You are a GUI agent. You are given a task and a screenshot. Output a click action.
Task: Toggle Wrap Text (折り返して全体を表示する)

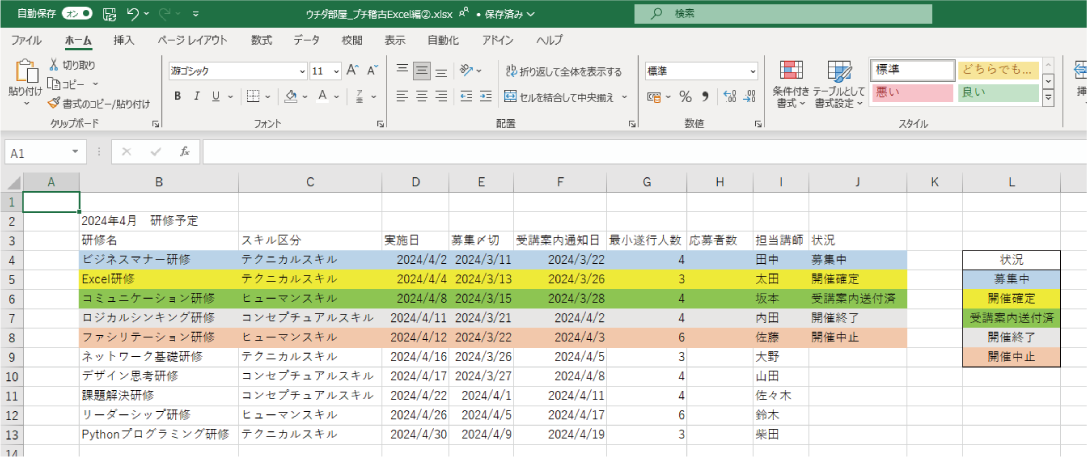coord(563,71)
